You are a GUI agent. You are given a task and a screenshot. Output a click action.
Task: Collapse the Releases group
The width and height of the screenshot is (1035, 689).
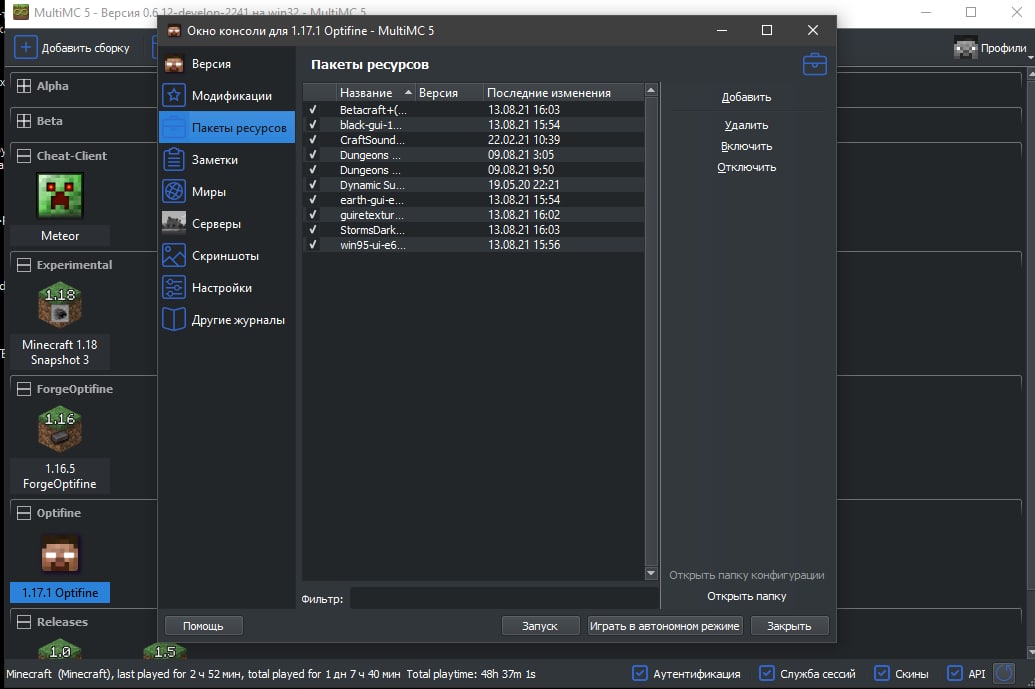tap(24, 622)
